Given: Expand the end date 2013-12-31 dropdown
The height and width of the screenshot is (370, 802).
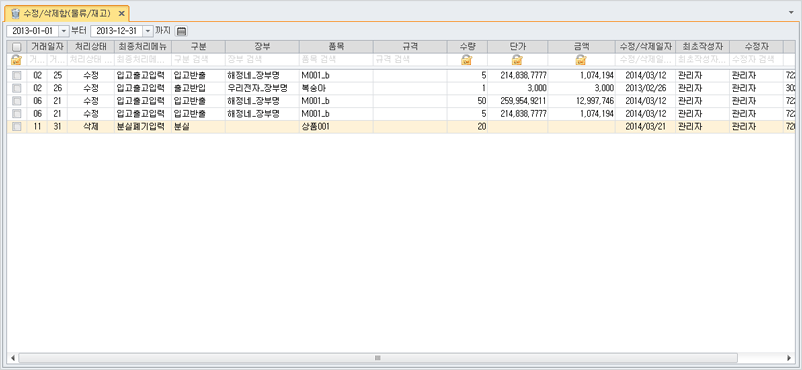Looking at the screenshot, I should (148, 31).
